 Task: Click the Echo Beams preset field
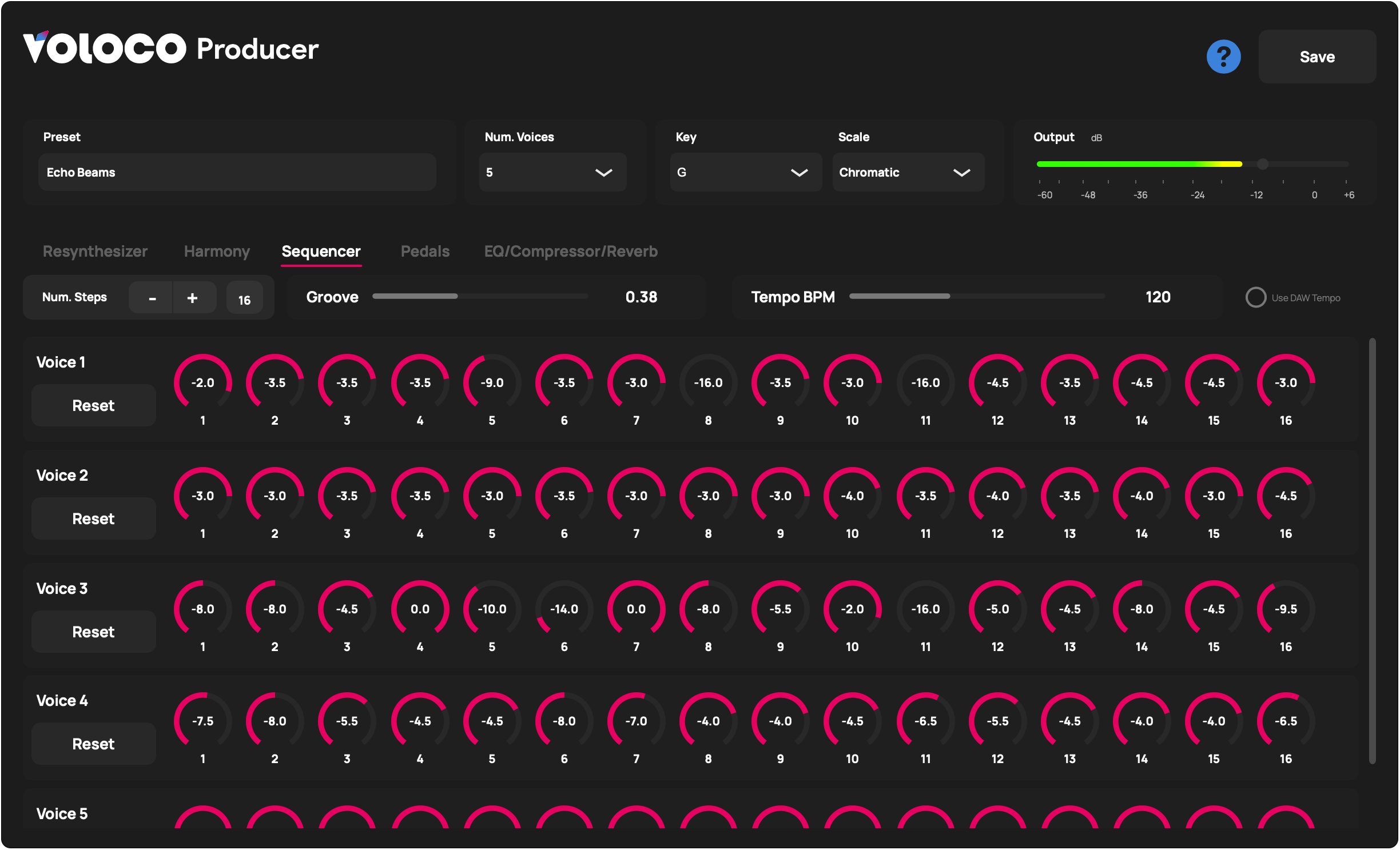[x=237, y=172]
